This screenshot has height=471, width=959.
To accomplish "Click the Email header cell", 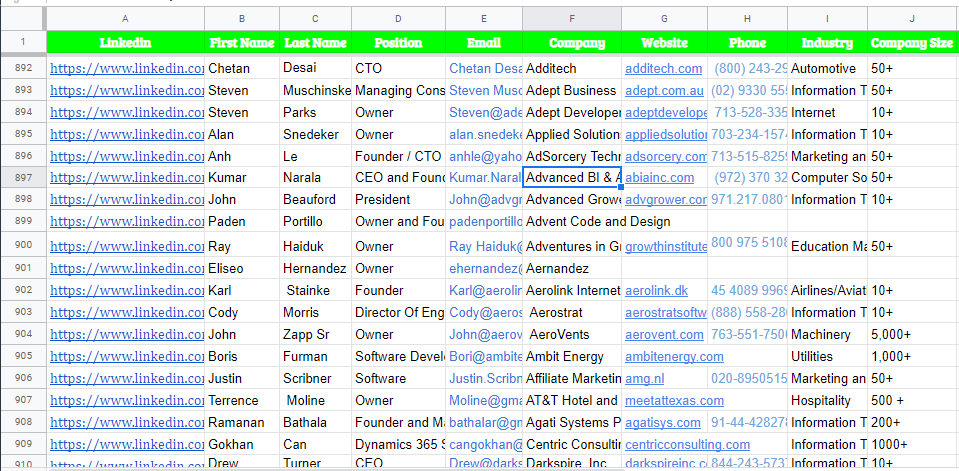I will pos(484,42).
